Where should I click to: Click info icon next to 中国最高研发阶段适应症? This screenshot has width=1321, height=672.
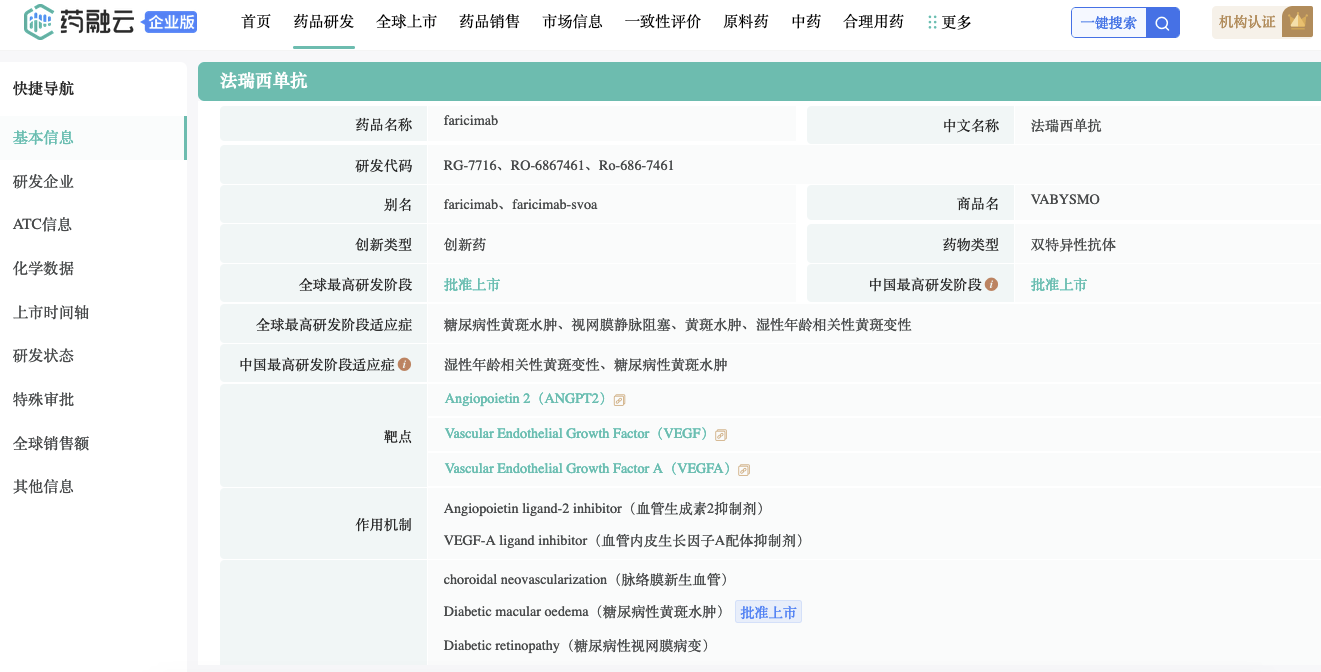coord(404,364)
